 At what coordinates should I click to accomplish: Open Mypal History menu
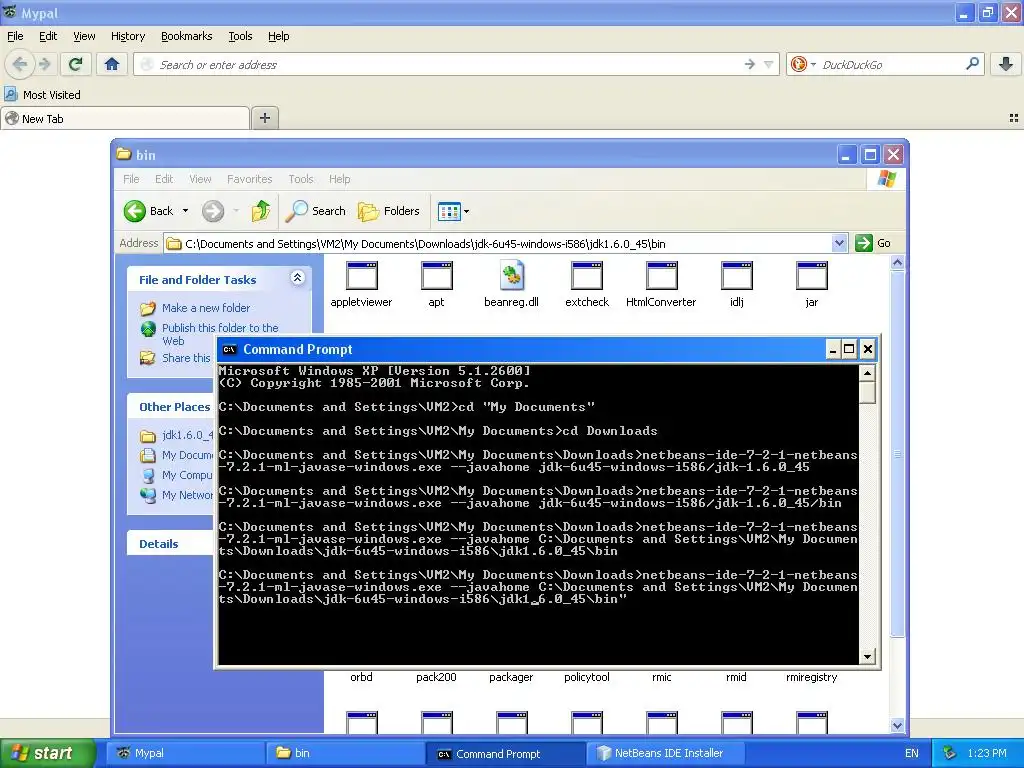click(128, 36)
